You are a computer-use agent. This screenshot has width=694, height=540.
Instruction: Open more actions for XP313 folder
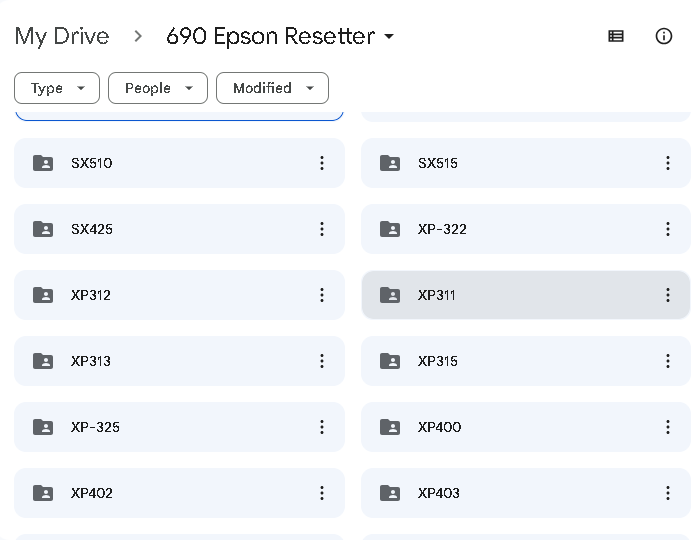[322, 361]
